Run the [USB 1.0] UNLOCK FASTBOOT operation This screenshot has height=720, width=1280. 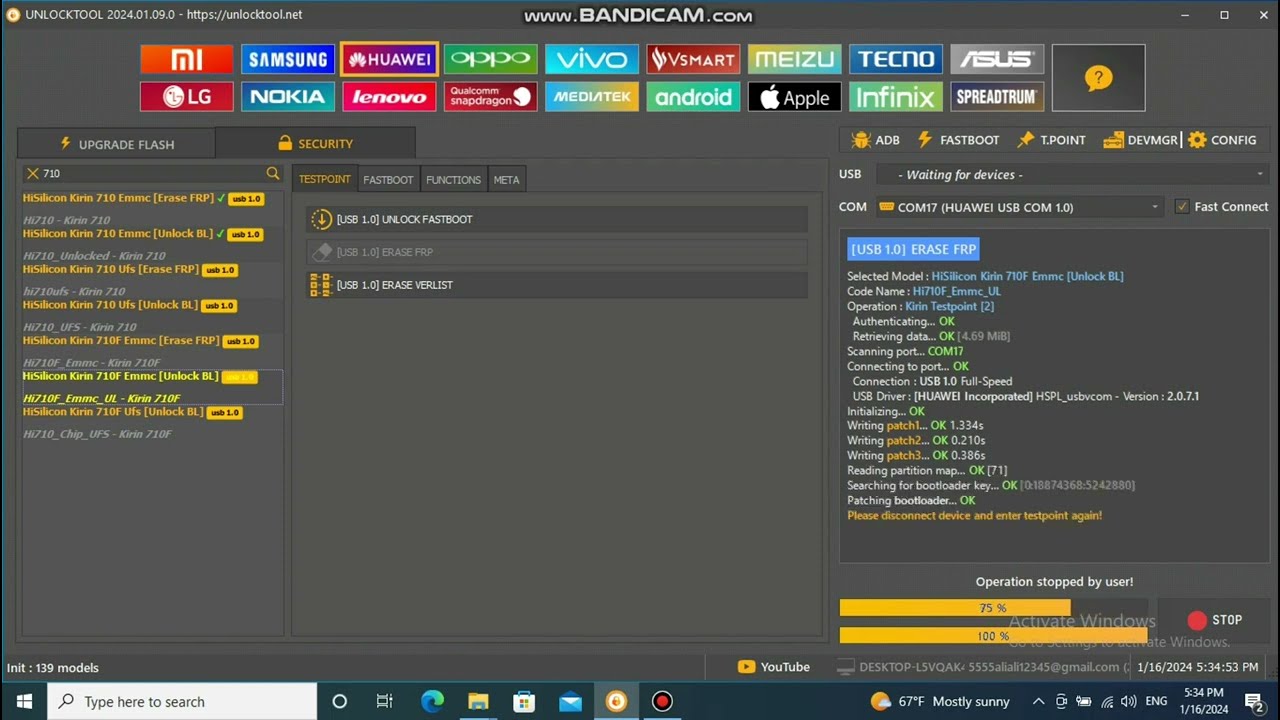557,219
